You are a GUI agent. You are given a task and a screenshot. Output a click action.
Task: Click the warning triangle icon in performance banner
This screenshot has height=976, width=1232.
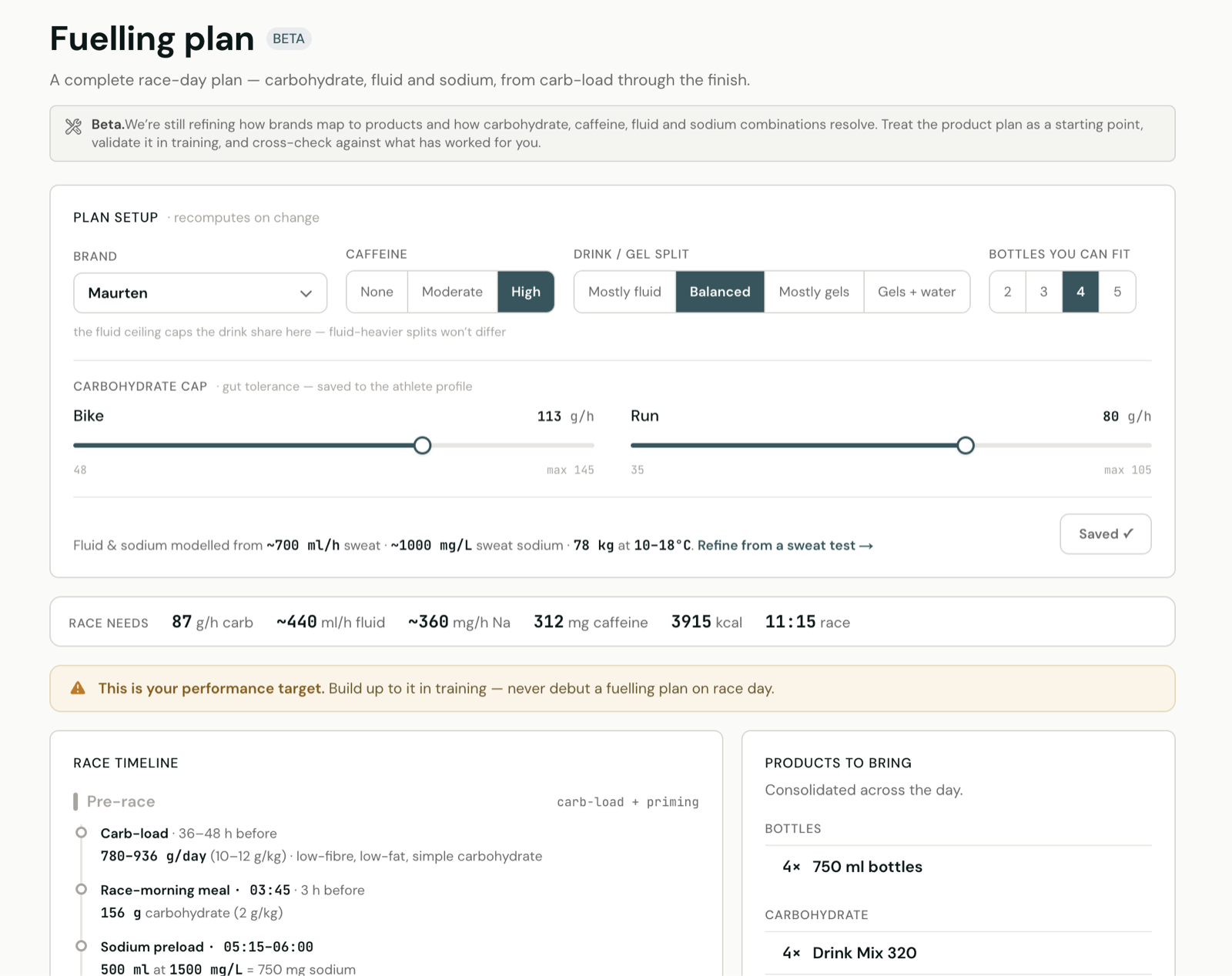pyautogui.click(x=78, y=688)
